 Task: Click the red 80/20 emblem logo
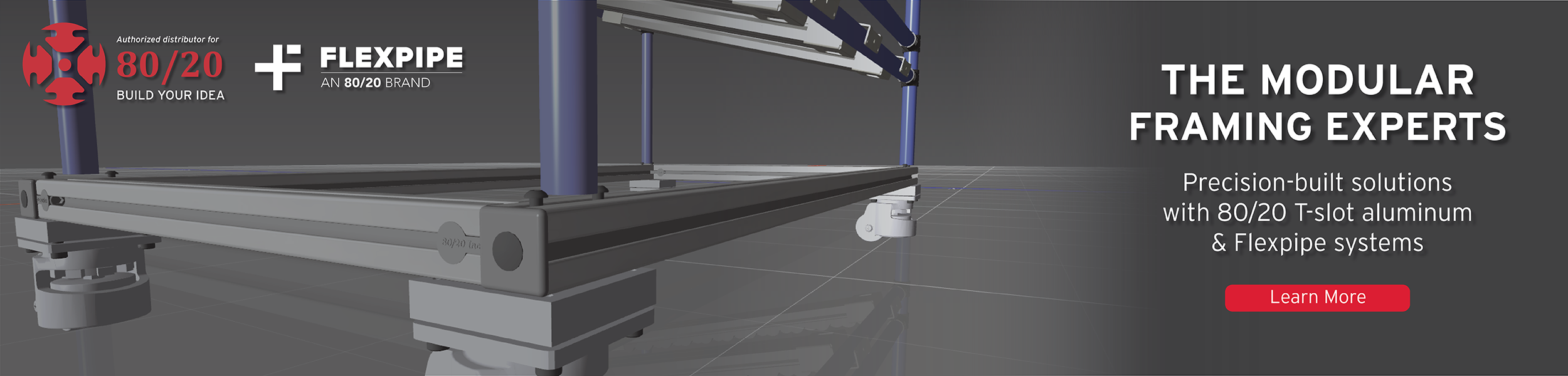pos(64,64)
